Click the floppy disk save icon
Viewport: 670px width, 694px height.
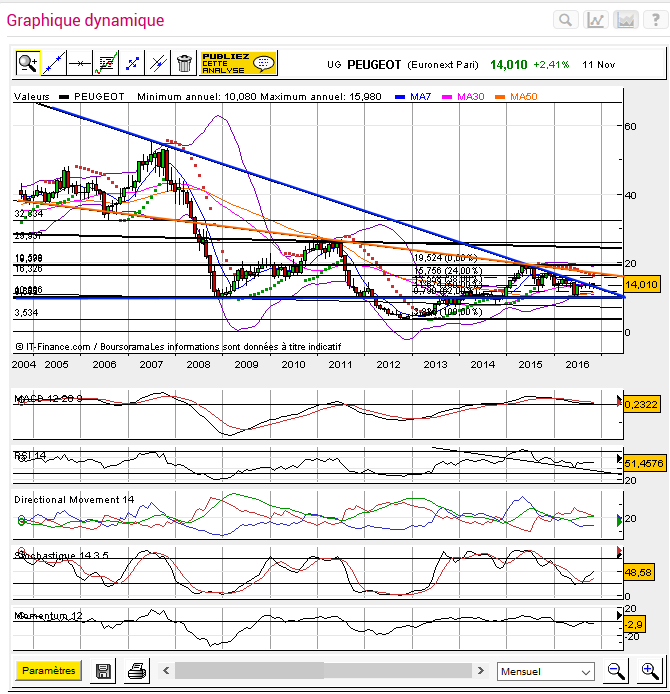pyautogui.click(x=103, y=671)
